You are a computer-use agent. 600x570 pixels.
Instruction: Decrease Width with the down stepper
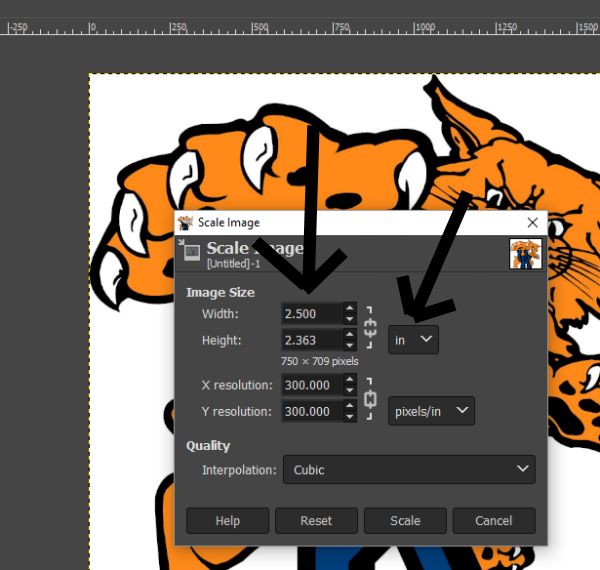pyautogui.click(x=349, y=319)
